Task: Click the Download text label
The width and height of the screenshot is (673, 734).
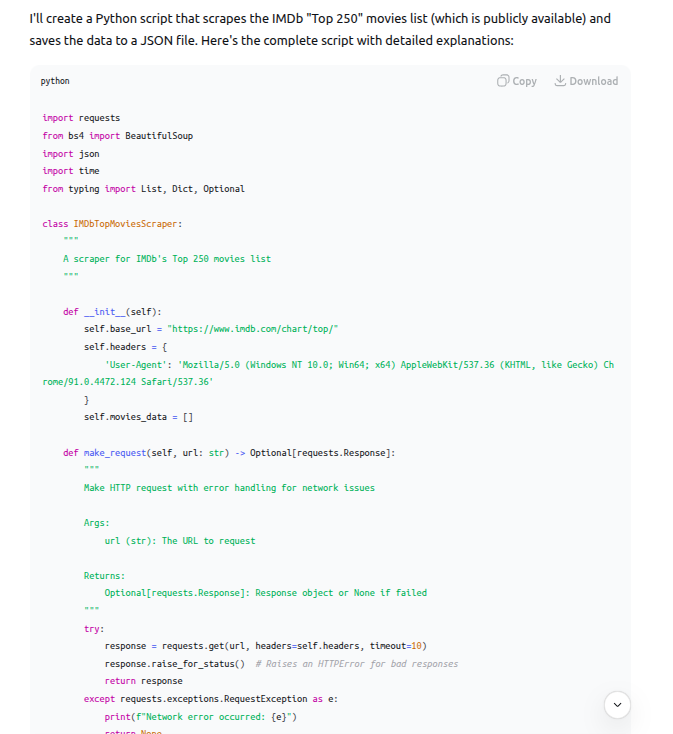Action: tap(593, 81)
